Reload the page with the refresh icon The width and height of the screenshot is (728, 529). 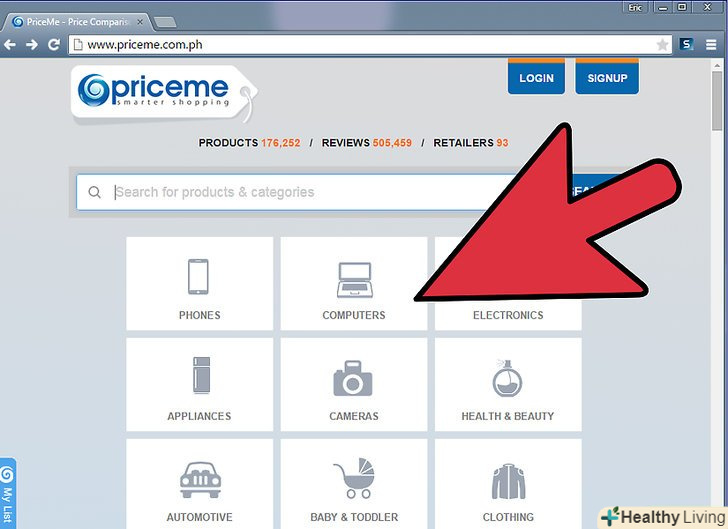pyautogui.click(x=54, y=45)
